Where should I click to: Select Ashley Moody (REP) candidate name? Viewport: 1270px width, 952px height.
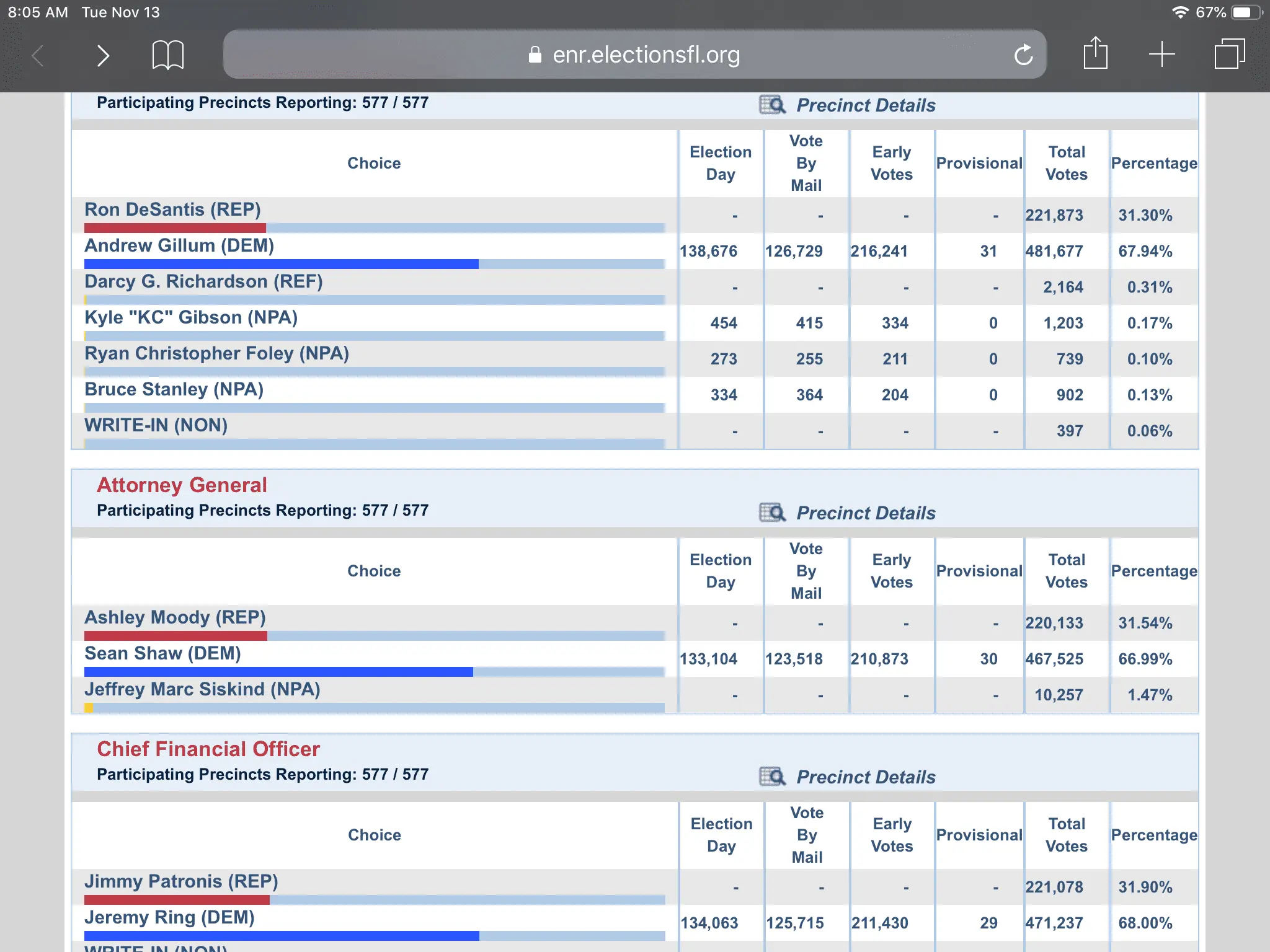(175, 617)
